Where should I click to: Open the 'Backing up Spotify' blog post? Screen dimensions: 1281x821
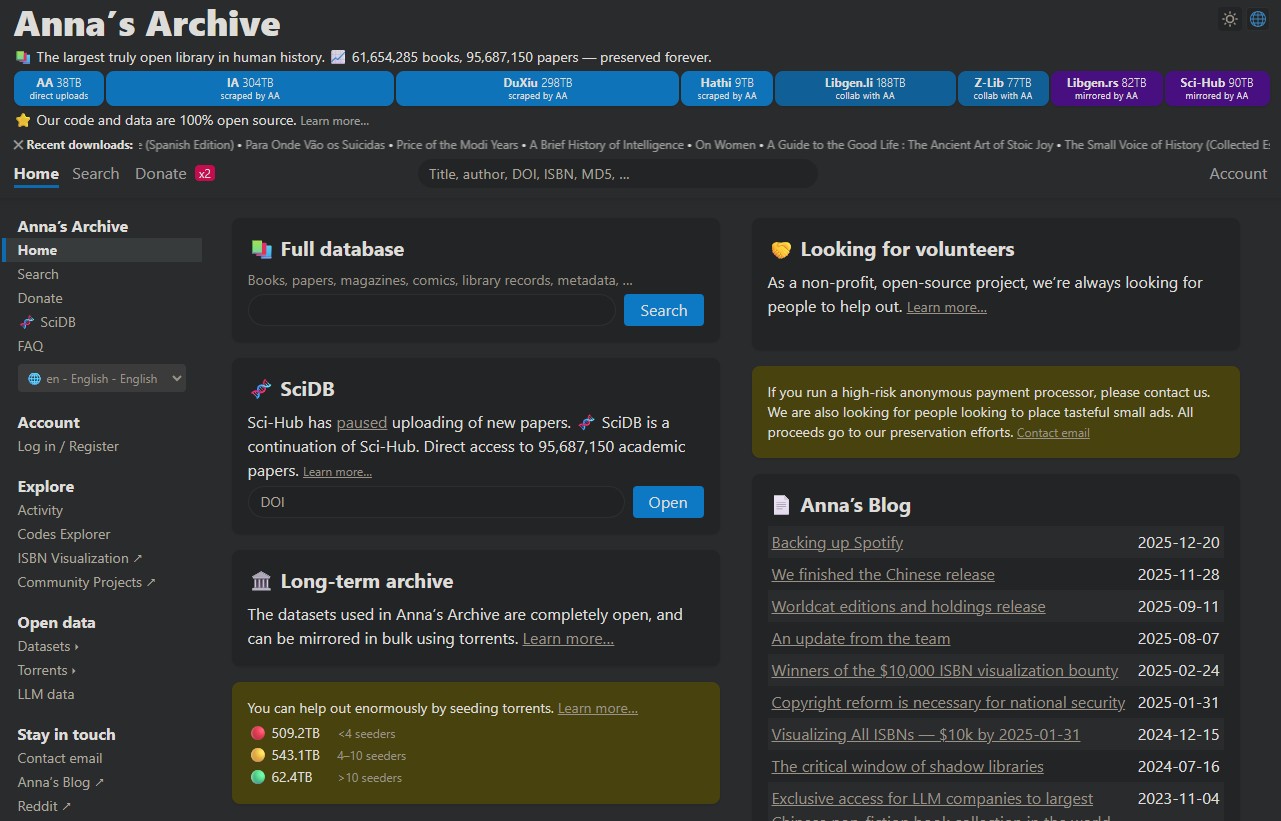837,542
